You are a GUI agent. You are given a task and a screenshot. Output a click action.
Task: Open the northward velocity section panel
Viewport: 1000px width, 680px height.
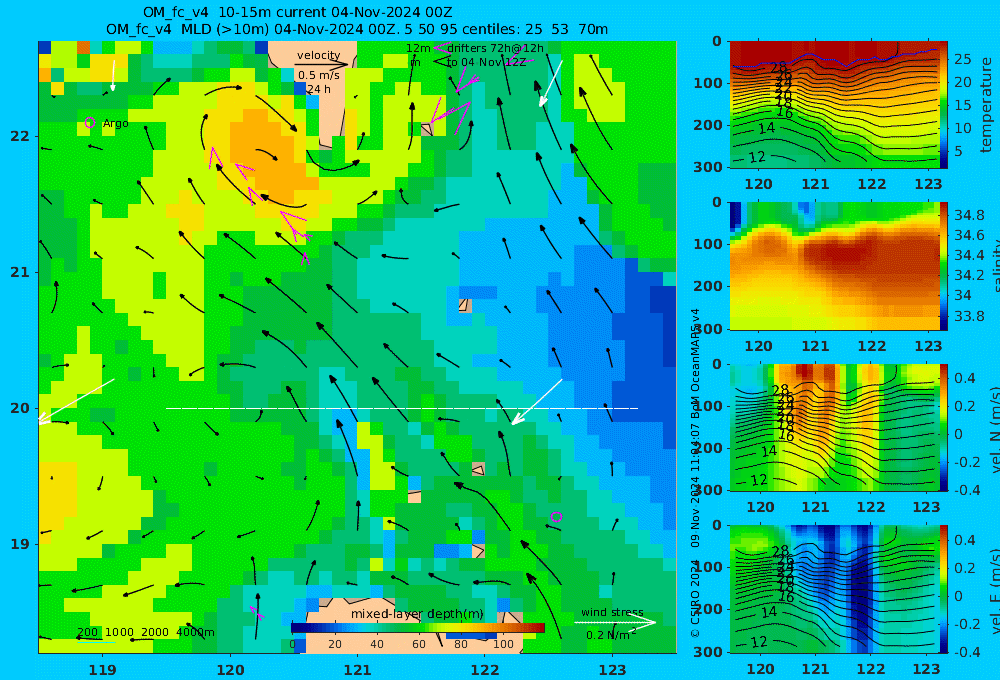(x=834, y=427)
